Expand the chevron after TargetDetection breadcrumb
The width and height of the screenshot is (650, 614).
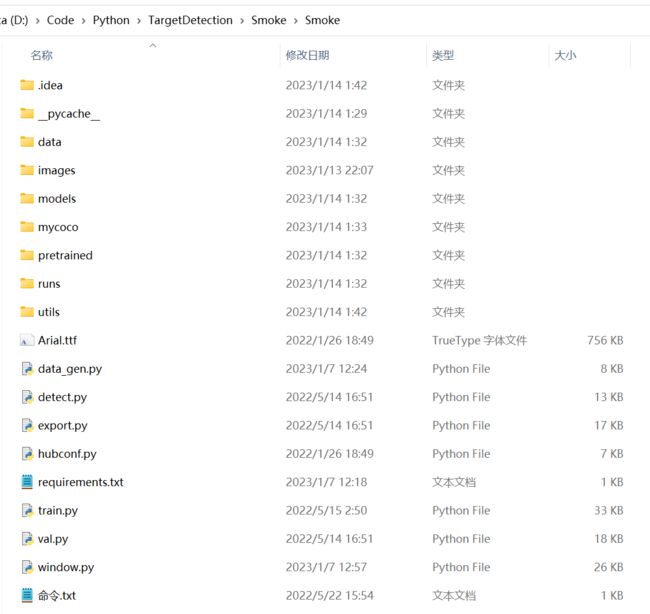point(242,21)
